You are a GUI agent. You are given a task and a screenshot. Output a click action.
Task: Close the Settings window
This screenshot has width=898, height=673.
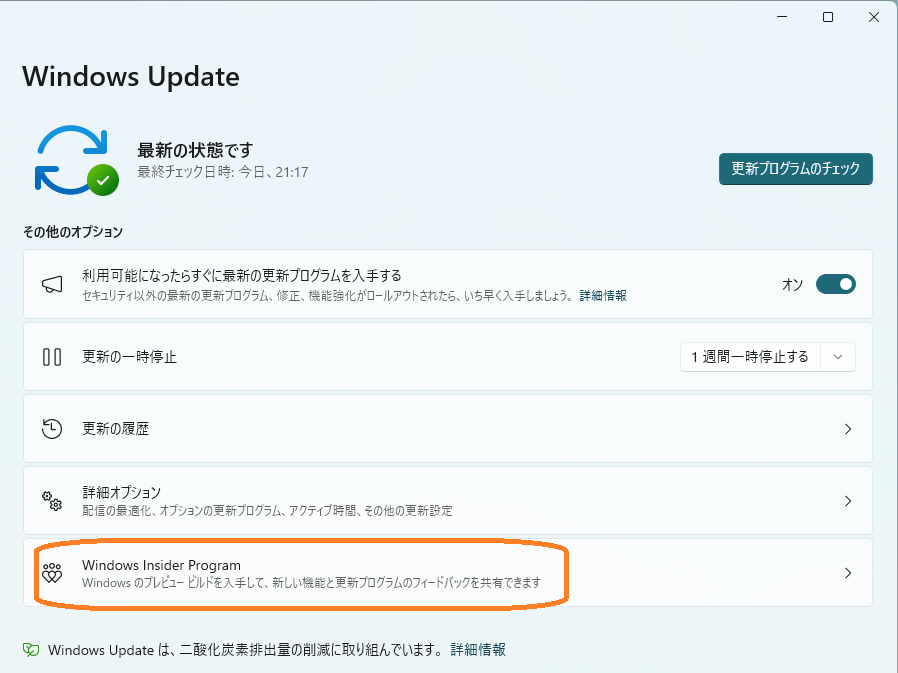(874, 17)
